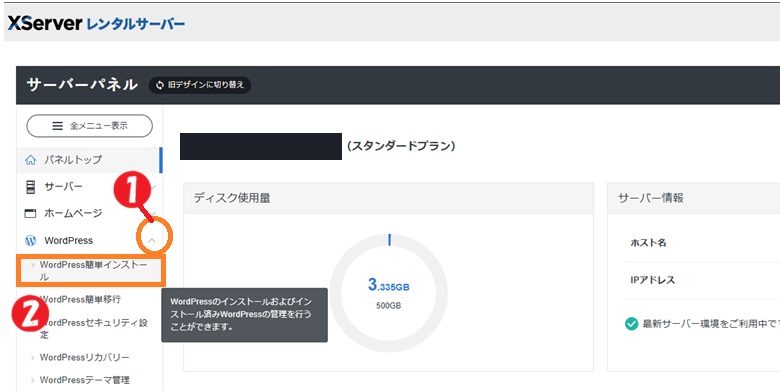Collapse the WordPress section chevron
The width and height of the screenshot is (780, 391).
point(152,240)
